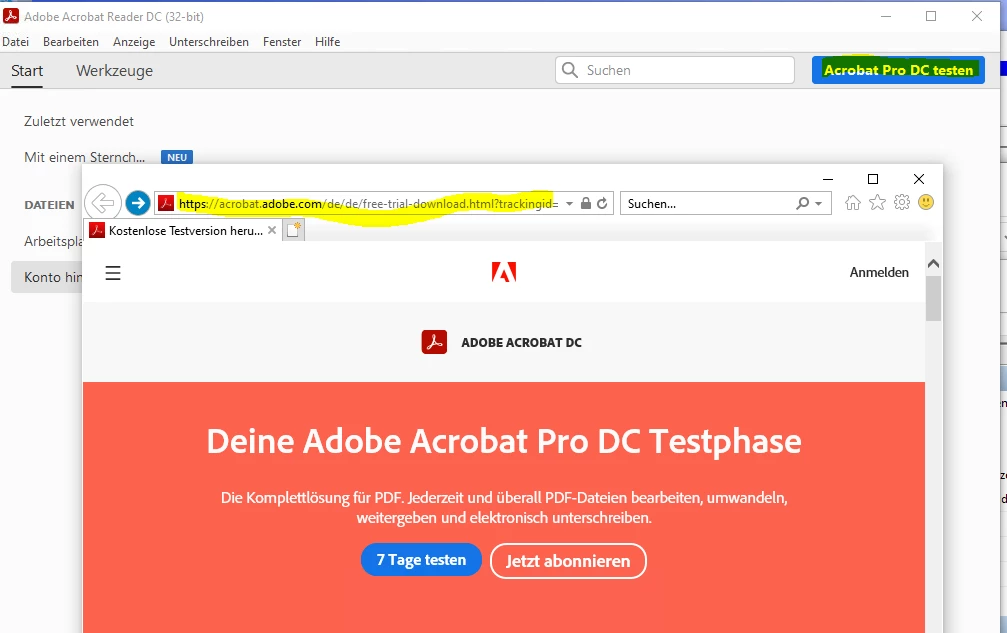Click the browser page scrollbar thumb
1007x633 pixels.
tap(934, 299)
